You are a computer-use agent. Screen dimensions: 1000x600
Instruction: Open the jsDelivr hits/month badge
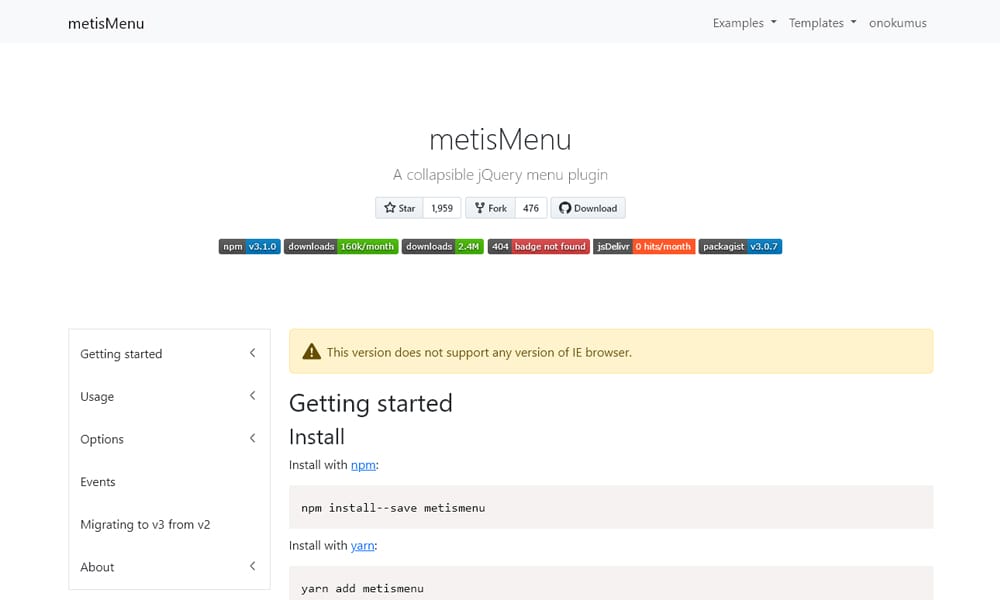(644, 246)
